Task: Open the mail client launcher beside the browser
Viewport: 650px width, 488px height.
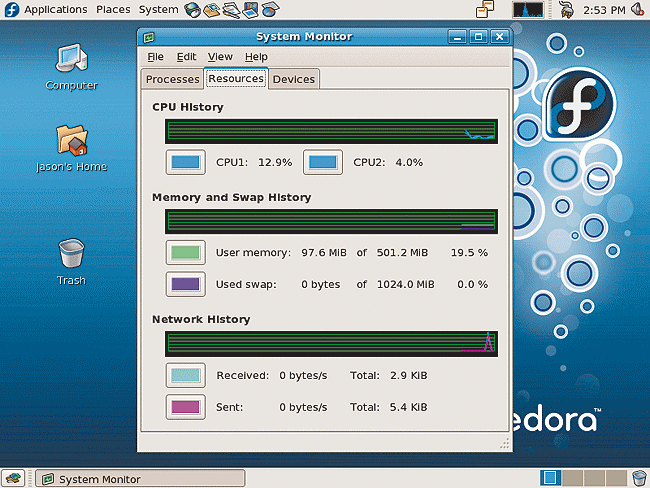Action: [212, 10]
